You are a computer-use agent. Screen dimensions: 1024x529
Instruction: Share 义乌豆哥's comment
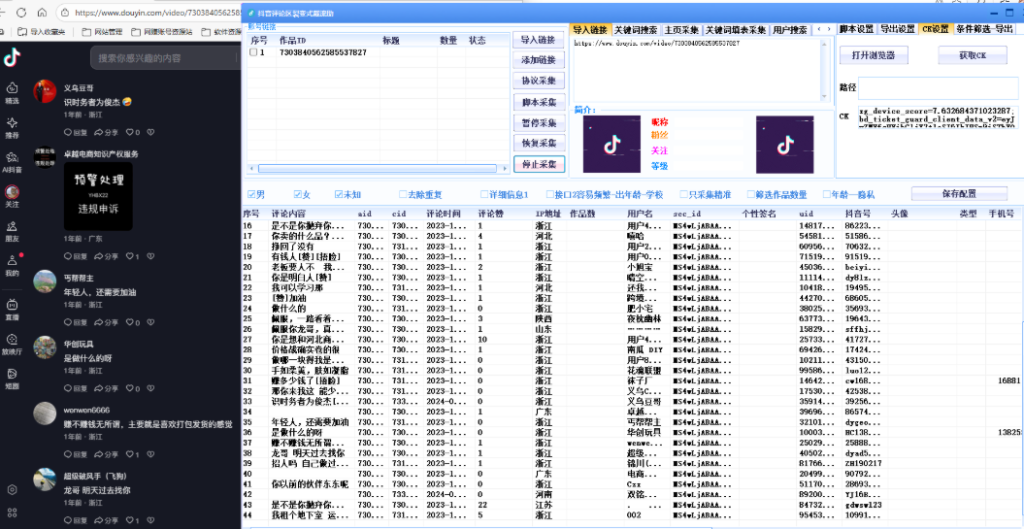(106, 133)
